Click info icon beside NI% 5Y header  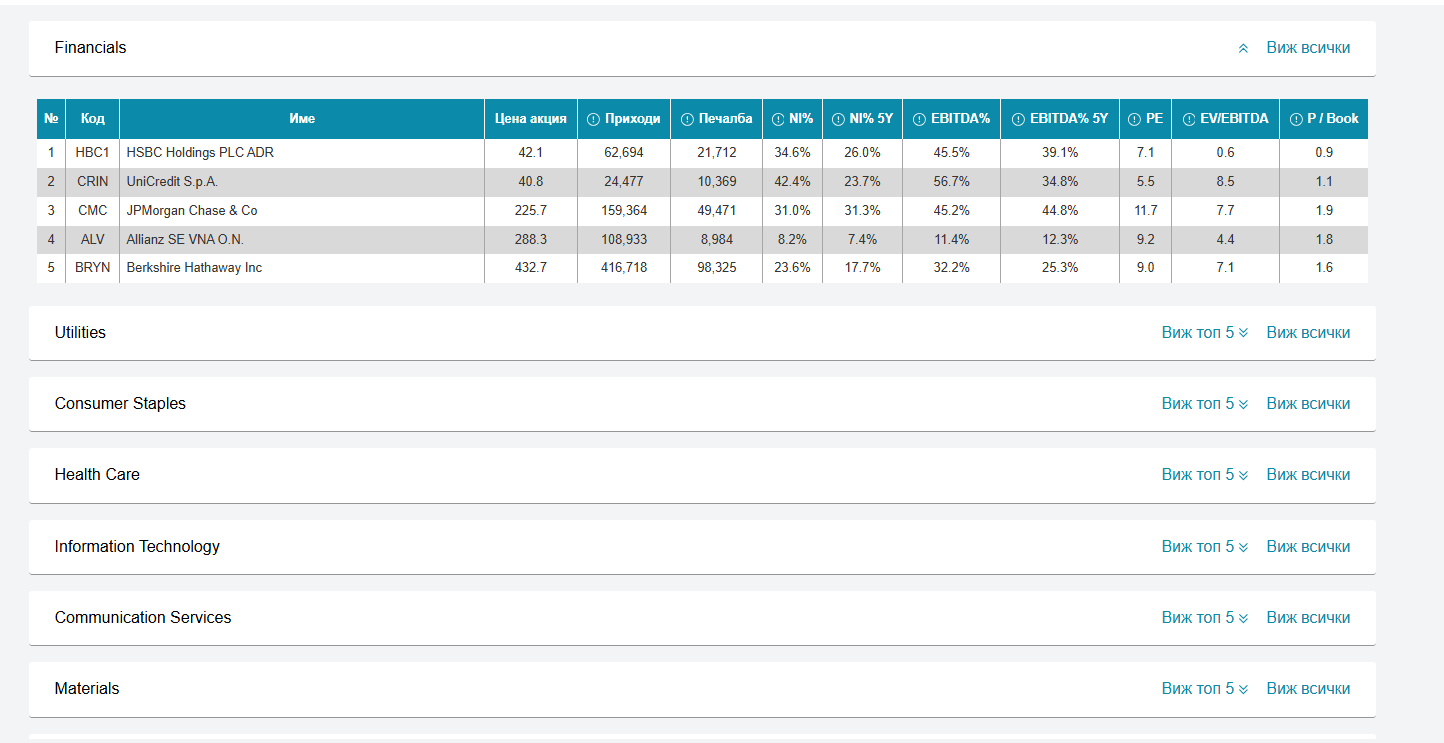tap(838, 119)
